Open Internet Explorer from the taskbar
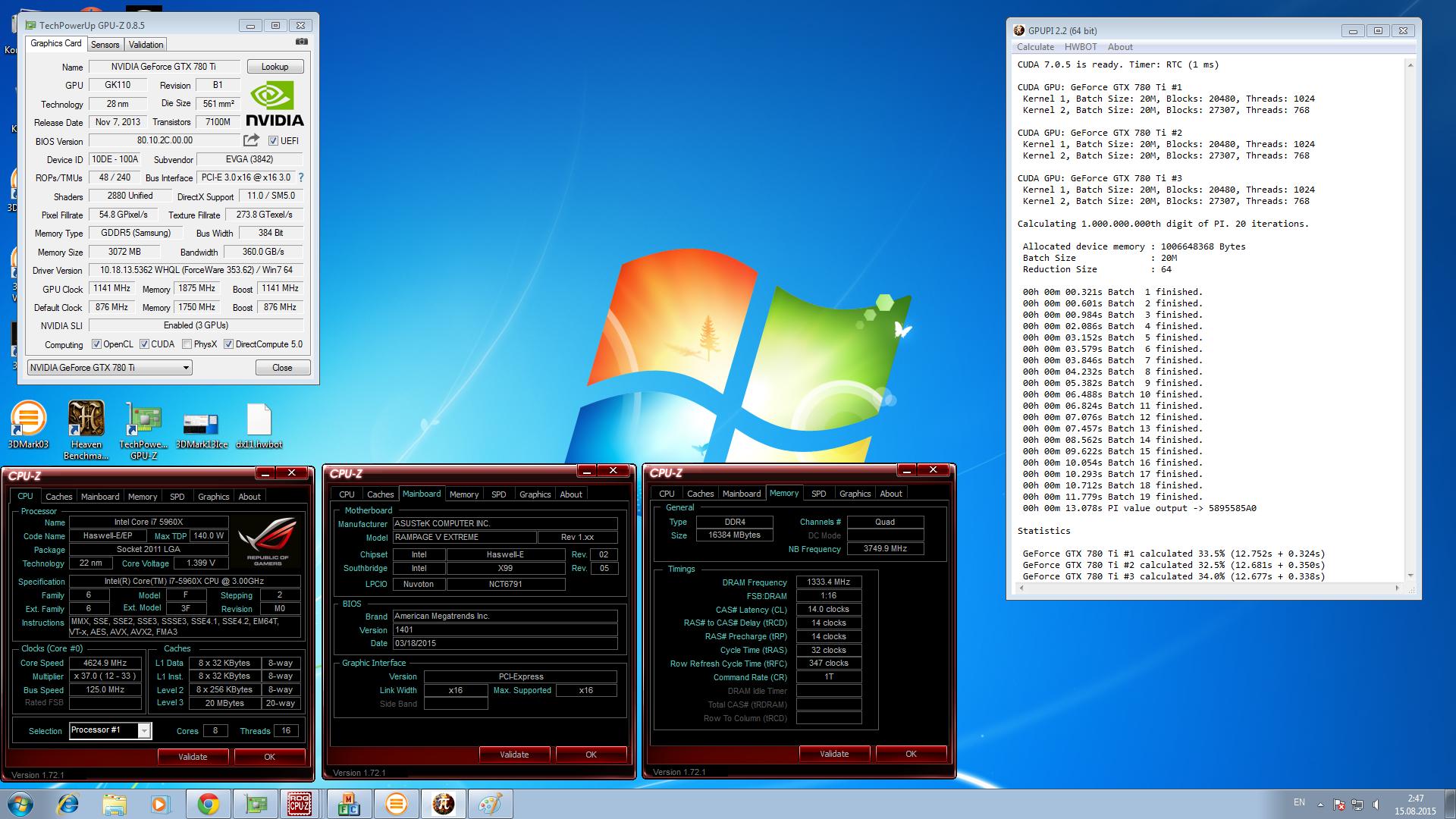Screen dimensions: 1456x819 pyautogui.click(x=67, y=804)
